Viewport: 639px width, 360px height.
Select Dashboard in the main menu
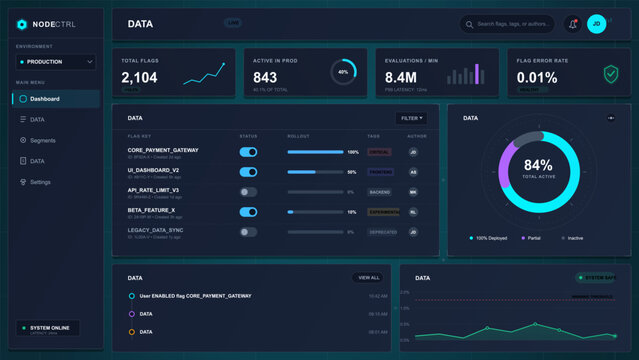pyautogui.click(x=56, y=99)
